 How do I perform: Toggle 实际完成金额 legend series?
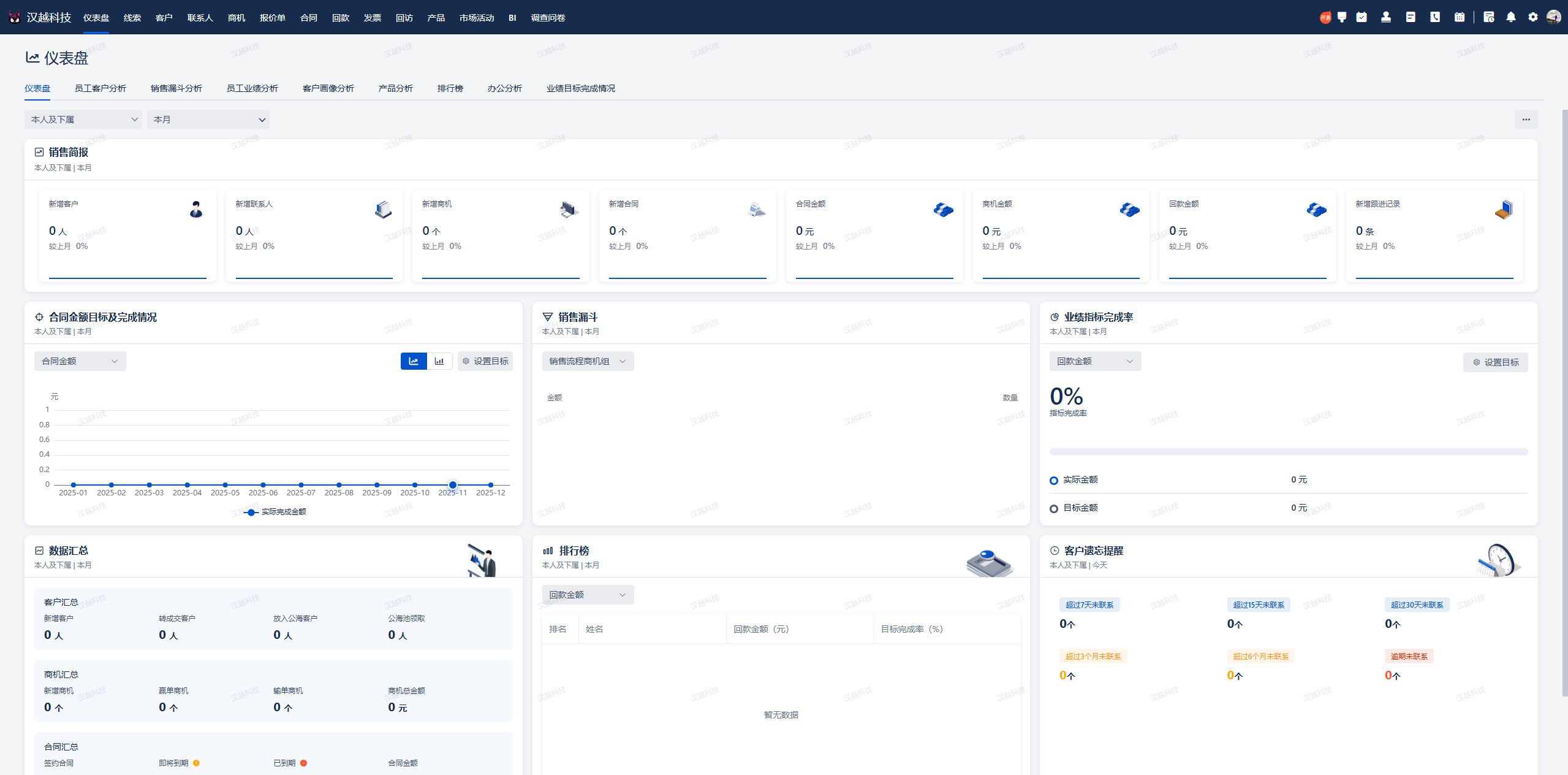click(x=276, y=512)
